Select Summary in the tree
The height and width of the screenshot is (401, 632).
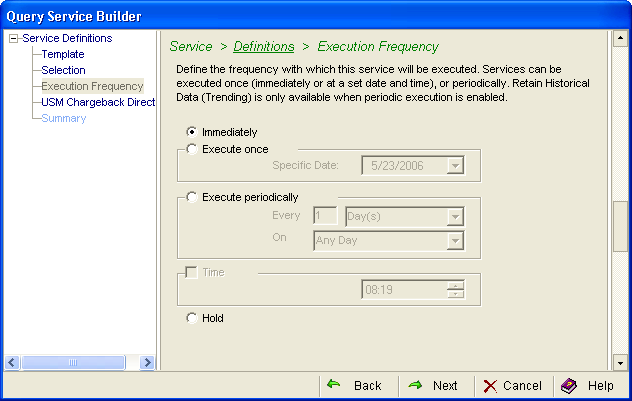point(64,118)
